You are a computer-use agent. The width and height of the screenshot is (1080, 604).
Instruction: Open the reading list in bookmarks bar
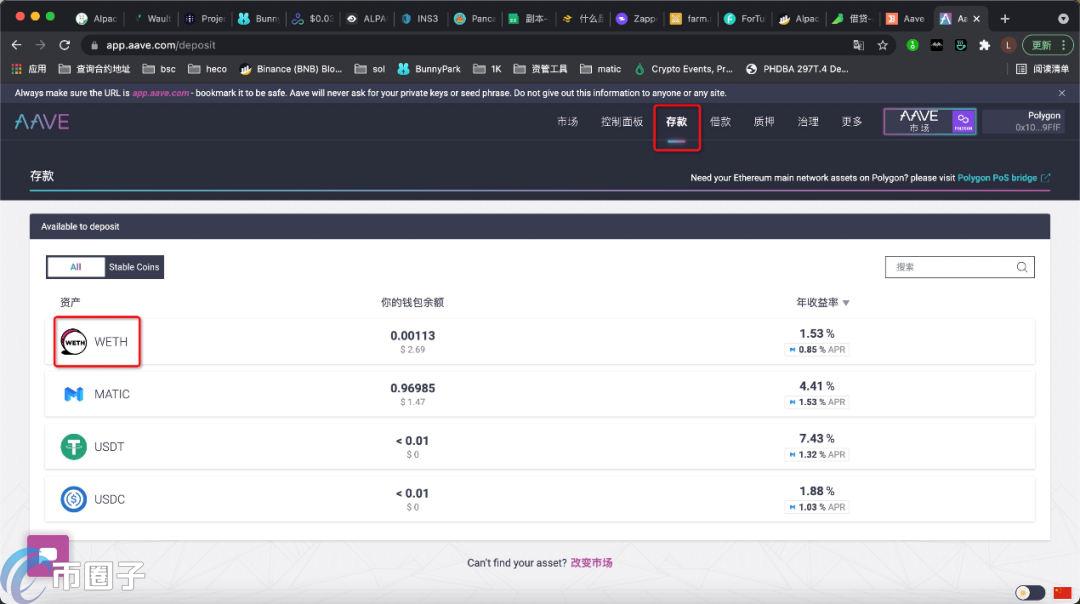pos(1042,69)
